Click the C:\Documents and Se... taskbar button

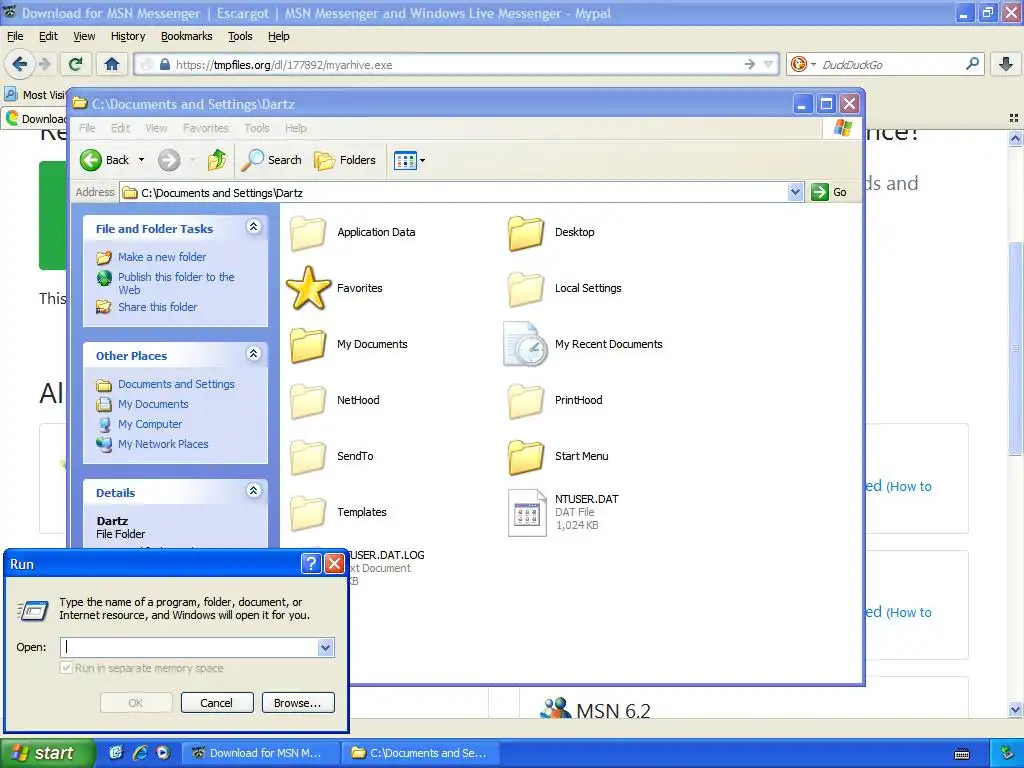(420, 753)
